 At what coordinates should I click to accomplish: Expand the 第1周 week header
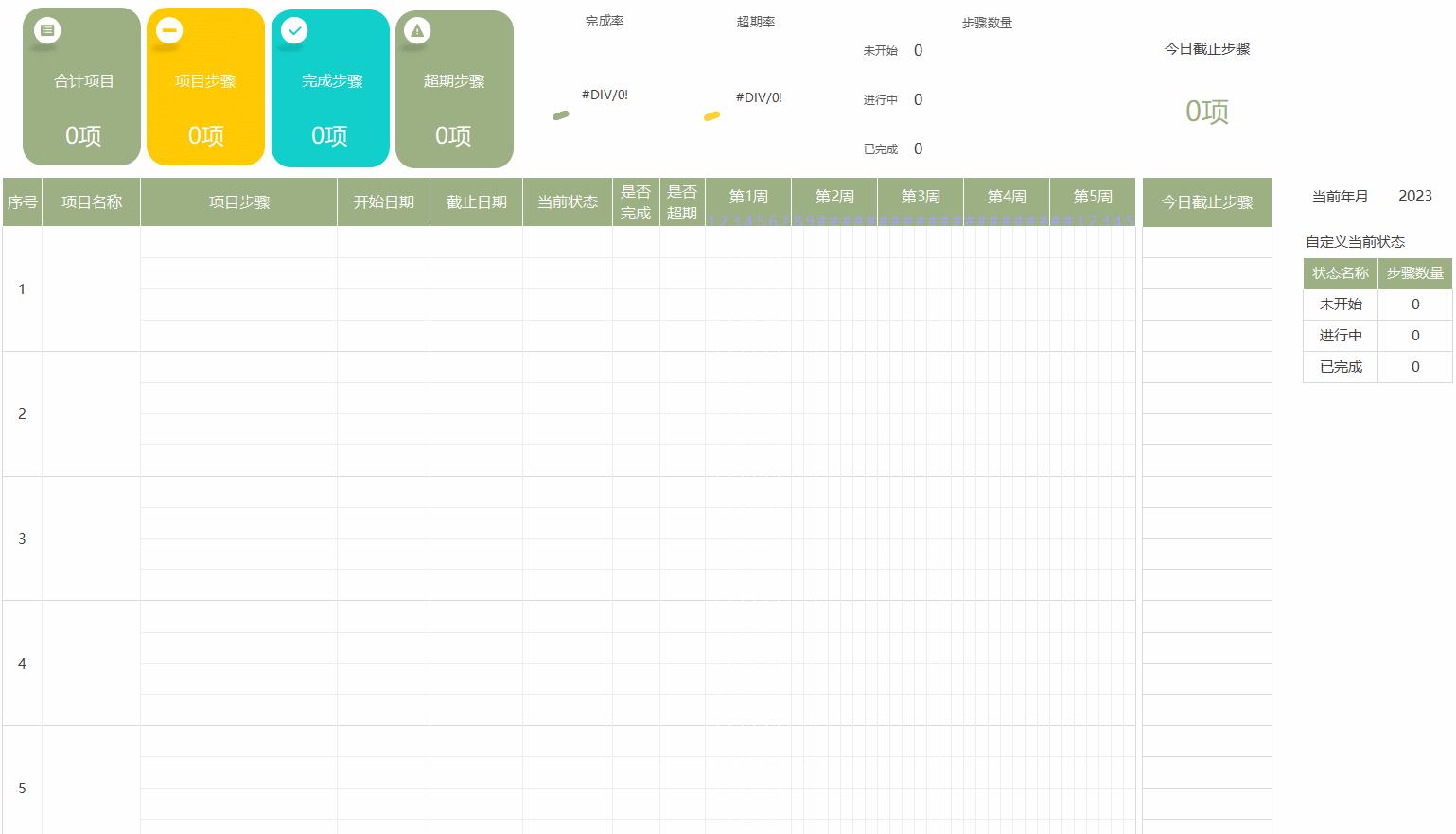tap(747, 197)
